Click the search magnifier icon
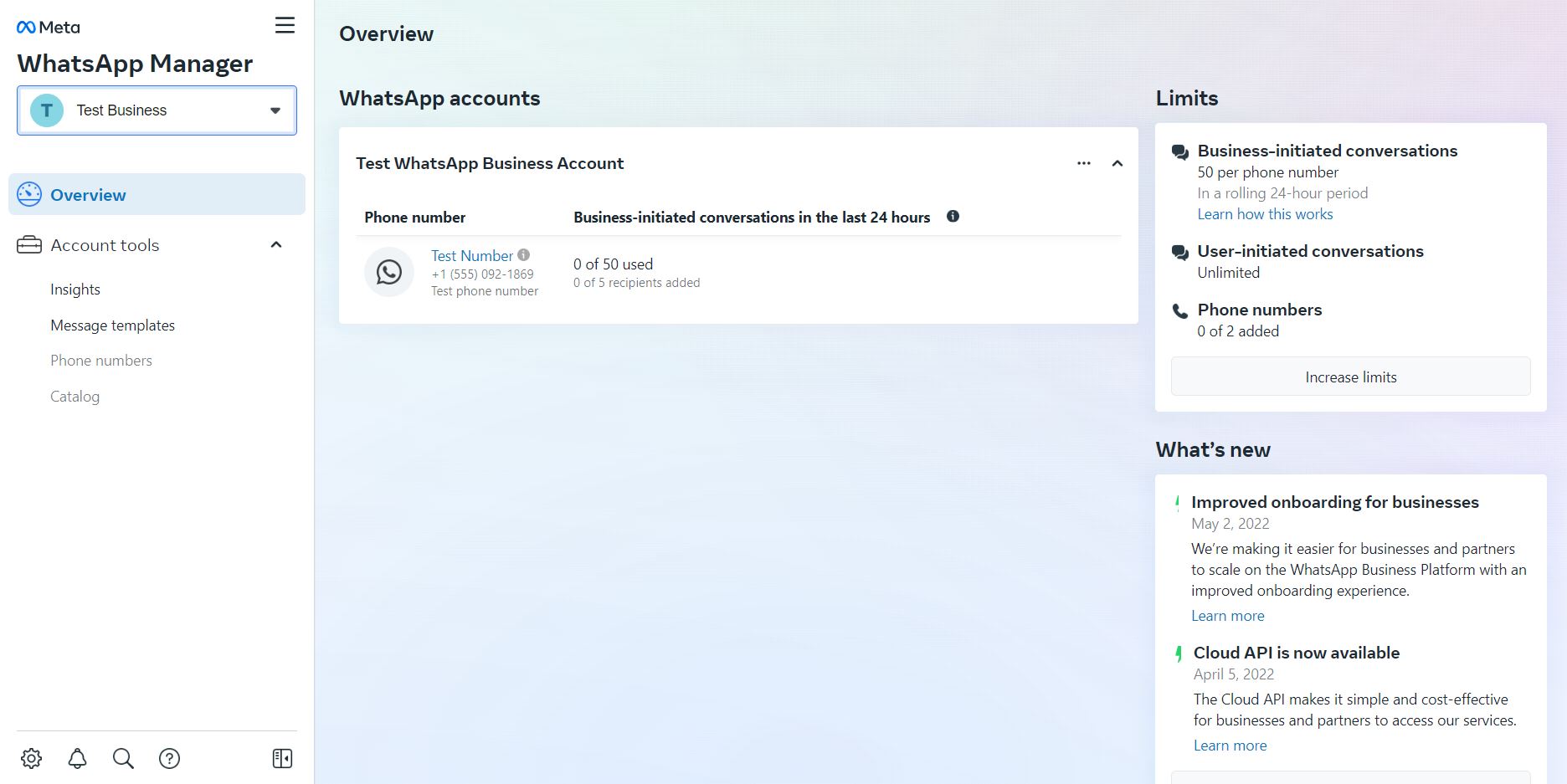Viewport: 1567px width, 784px height. [123, 758]
